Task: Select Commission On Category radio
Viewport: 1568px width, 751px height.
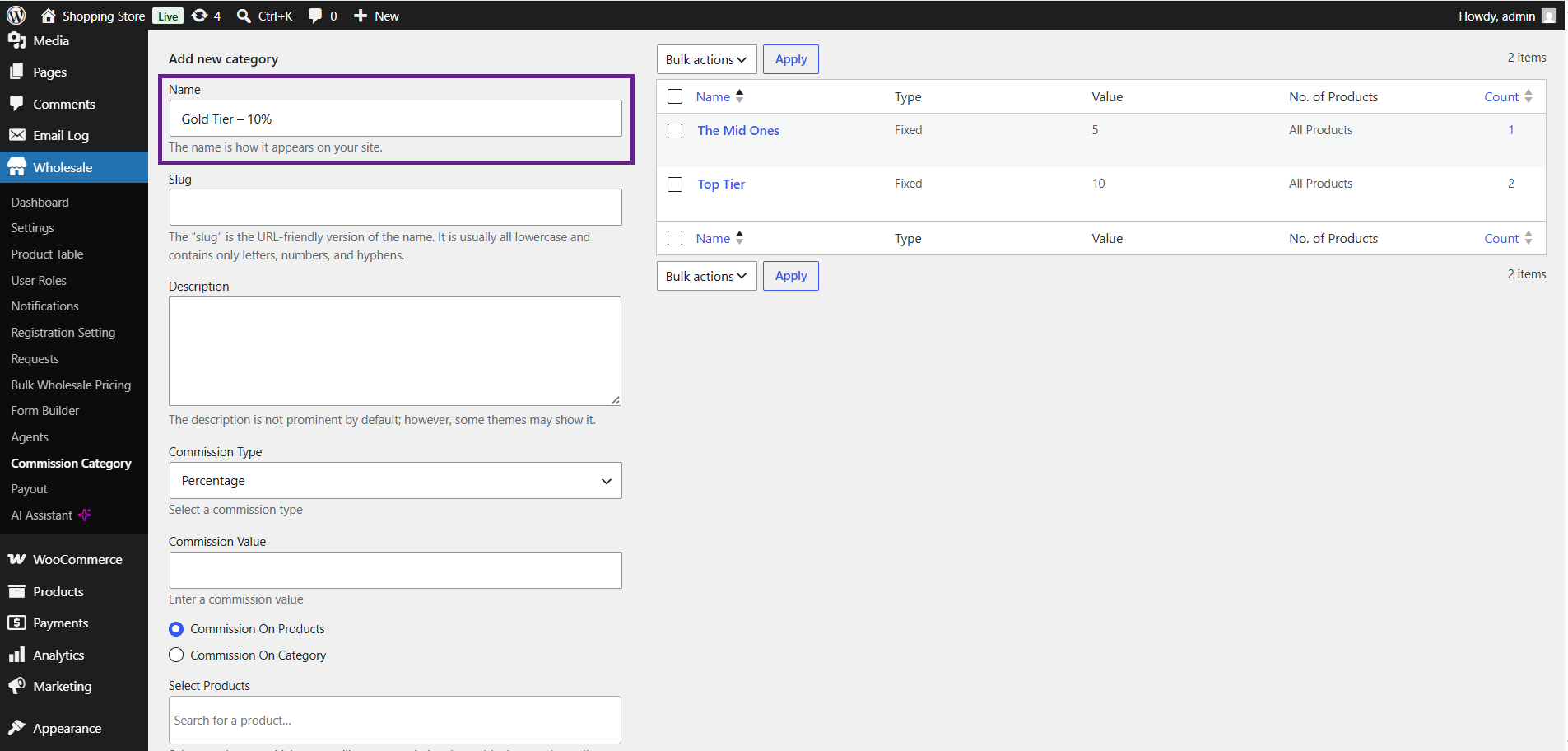Action: click(x=176, y=655)
